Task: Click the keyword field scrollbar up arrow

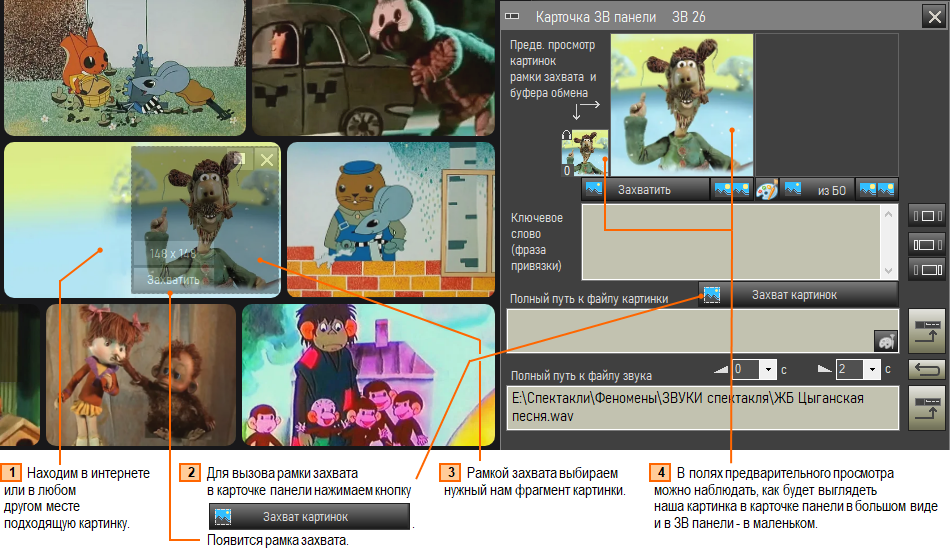Action: coord(888,213)
